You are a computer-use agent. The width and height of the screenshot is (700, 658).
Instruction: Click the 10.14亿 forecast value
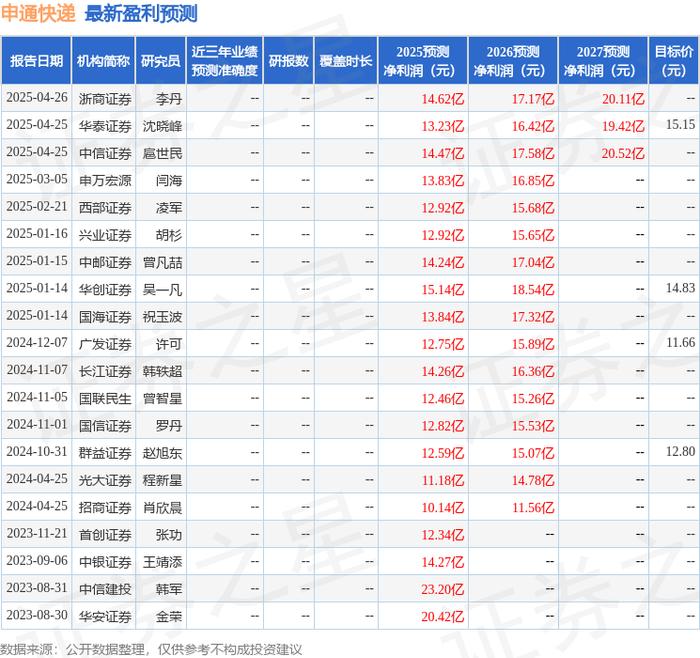pyautogui.click(x=443, y=507)
